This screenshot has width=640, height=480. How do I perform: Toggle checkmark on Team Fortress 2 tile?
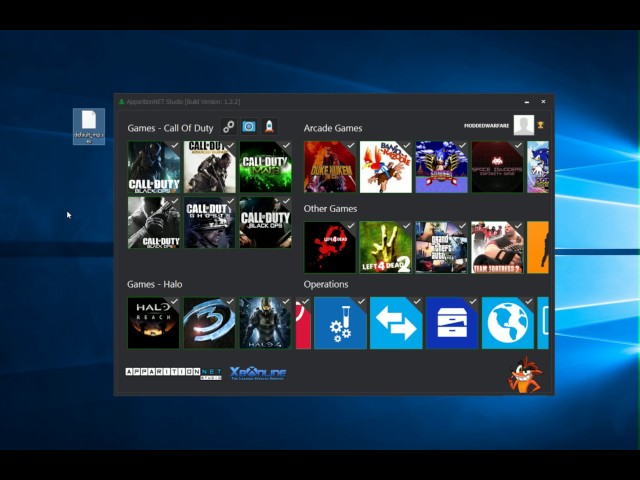[x=518, y=226]
